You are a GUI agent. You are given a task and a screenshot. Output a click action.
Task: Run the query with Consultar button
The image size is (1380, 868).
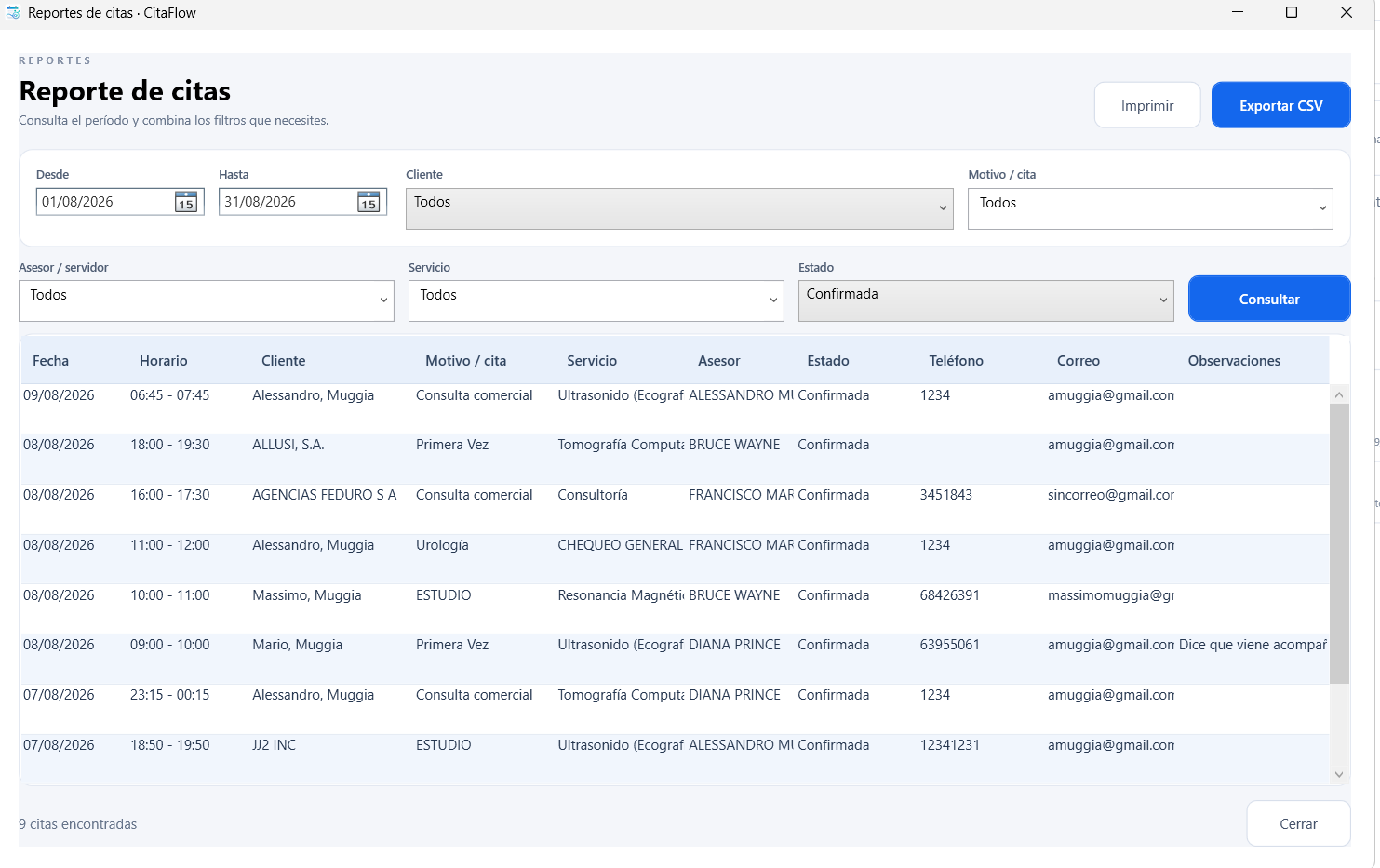coord(1269,299)
